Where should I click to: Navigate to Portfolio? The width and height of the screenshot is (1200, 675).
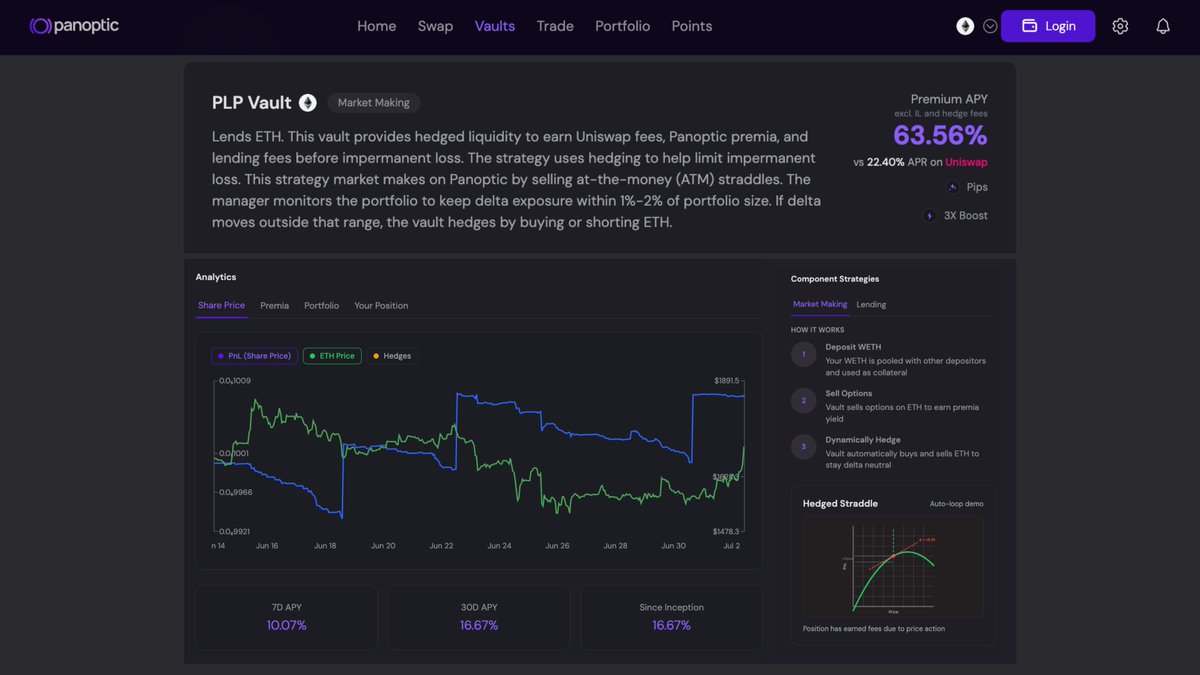(622, 26)
